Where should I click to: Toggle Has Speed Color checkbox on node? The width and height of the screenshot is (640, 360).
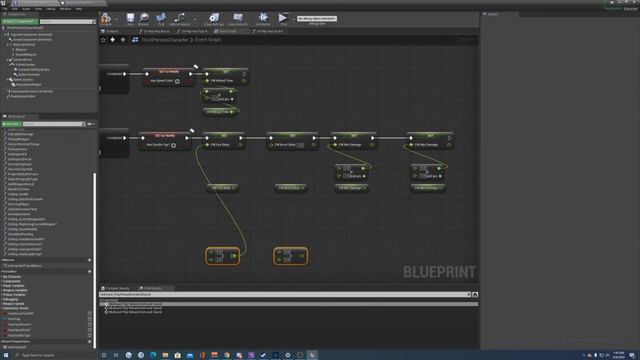pyautogui.click(x=178, y=81)
